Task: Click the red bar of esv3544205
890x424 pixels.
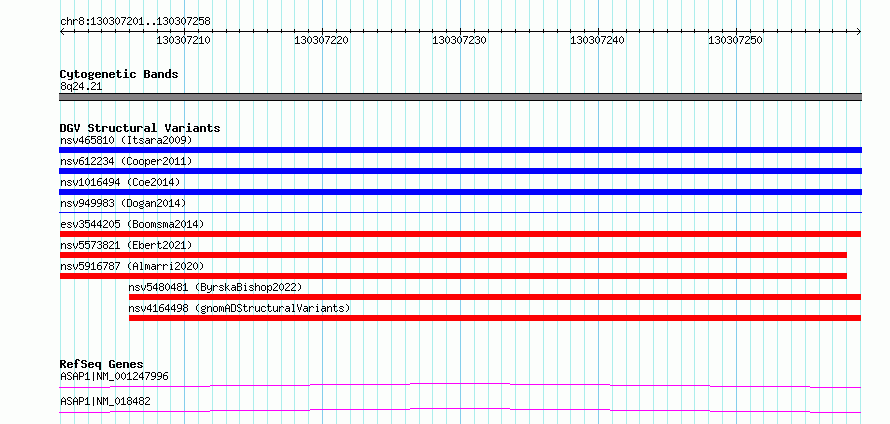Action: (460, 234)
